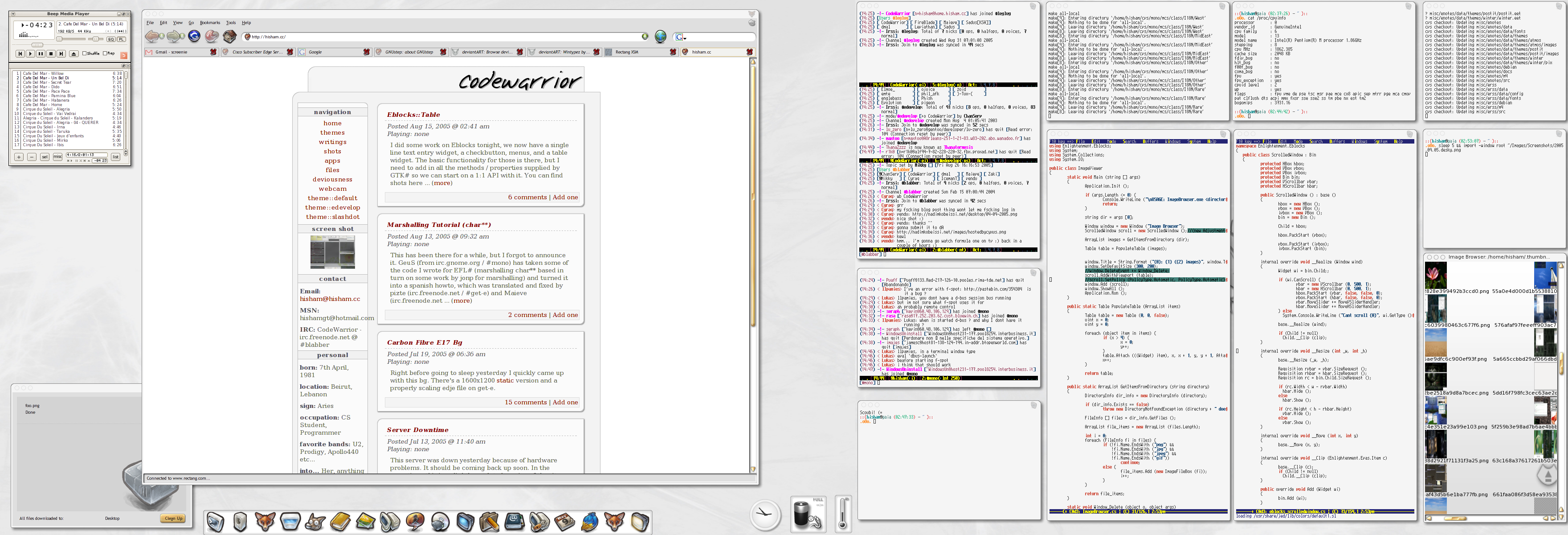This screenshot has width=1568, height=535.
Task: Switch to the deviantART: Wintypez tab
Action: (565, 53)
